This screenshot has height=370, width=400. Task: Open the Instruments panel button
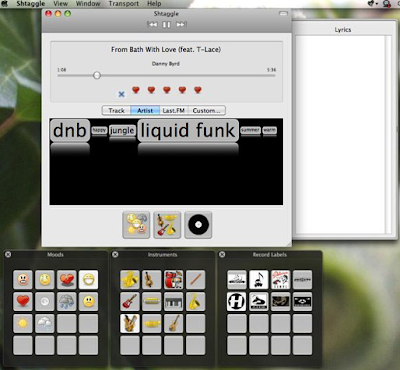[167, 225]
